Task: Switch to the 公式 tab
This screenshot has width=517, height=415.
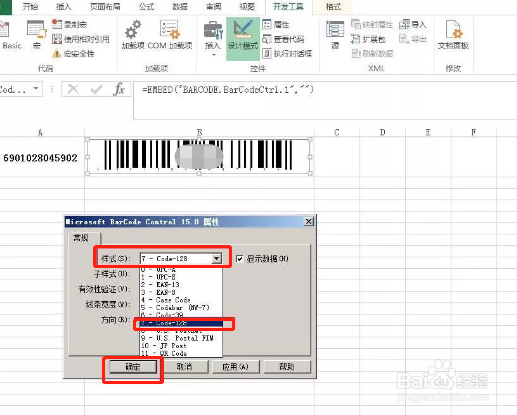Action: tap(146, 6)
